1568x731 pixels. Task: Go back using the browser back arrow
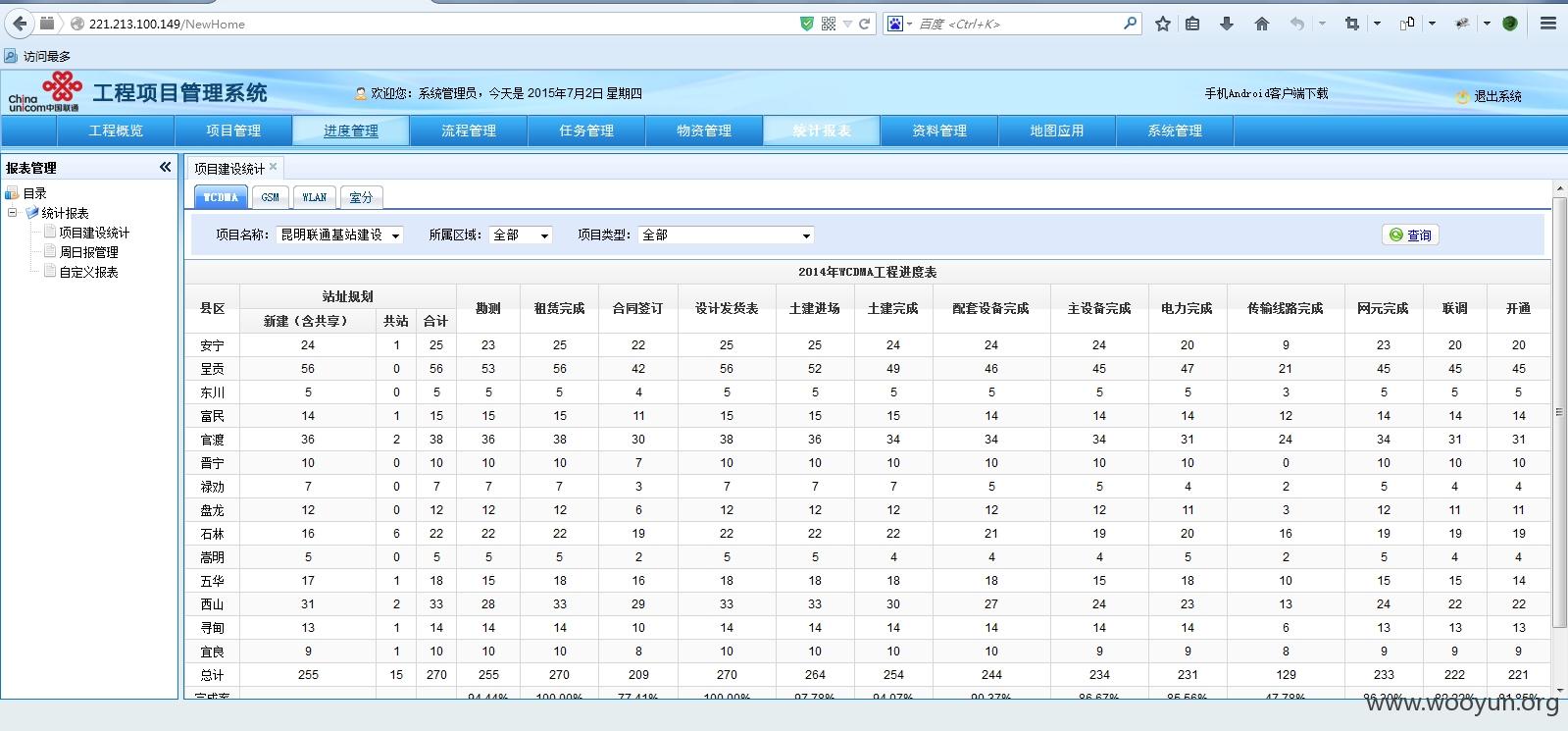coord(20,23)
